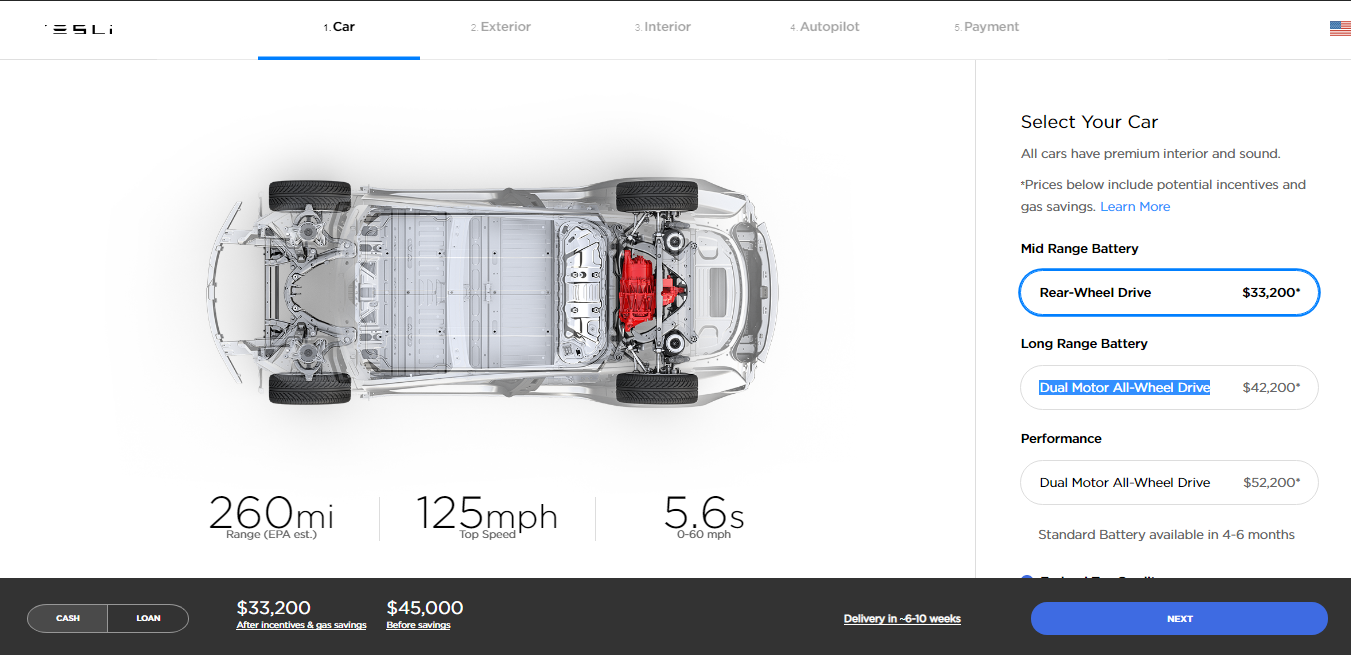Open the Learn More link
This screenshot has width=1351, height=655.
tap(1135, 207)
